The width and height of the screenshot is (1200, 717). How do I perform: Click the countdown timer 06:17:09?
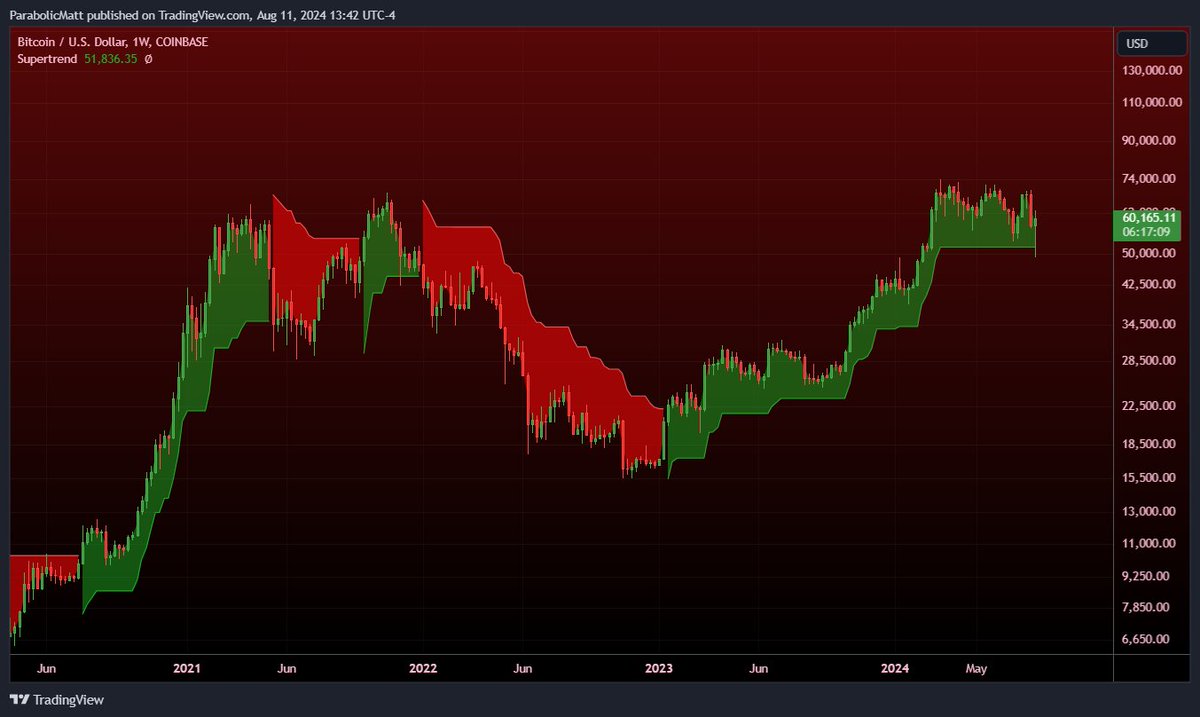1146,231
